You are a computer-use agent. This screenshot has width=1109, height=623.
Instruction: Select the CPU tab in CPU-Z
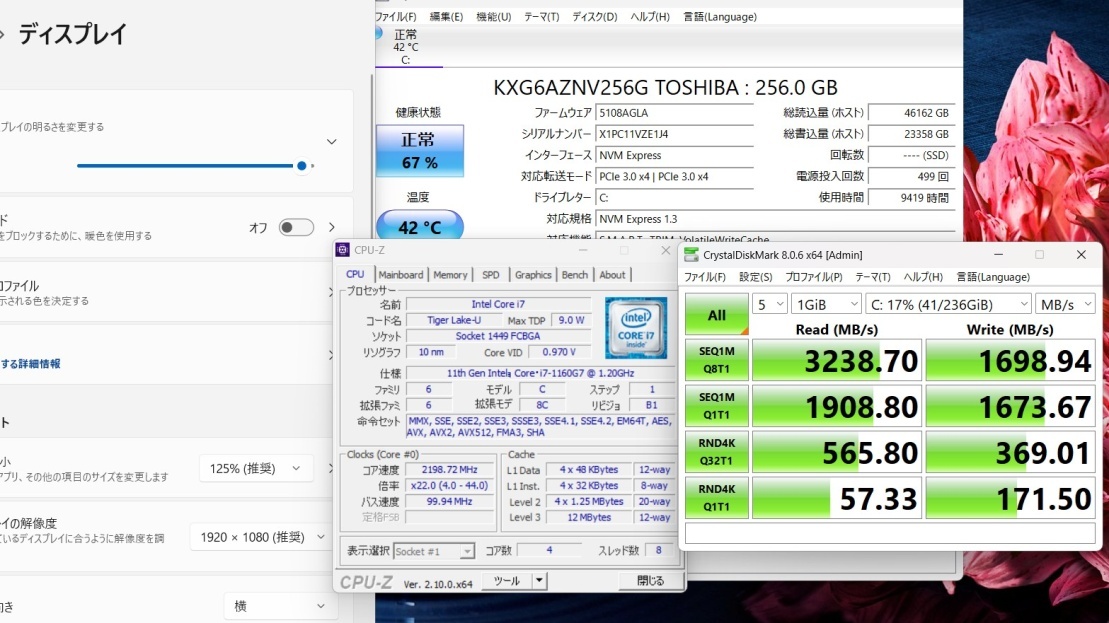[355, 274]
